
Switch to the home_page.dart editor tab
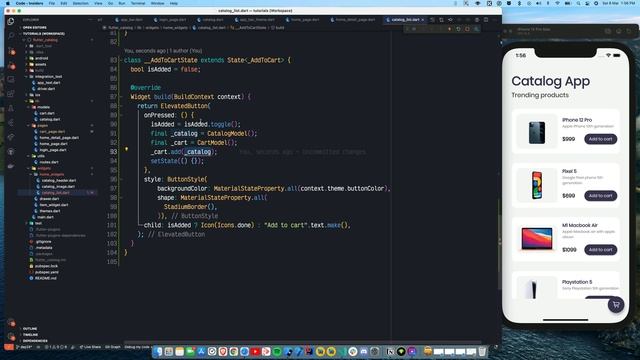pos(305,20)
